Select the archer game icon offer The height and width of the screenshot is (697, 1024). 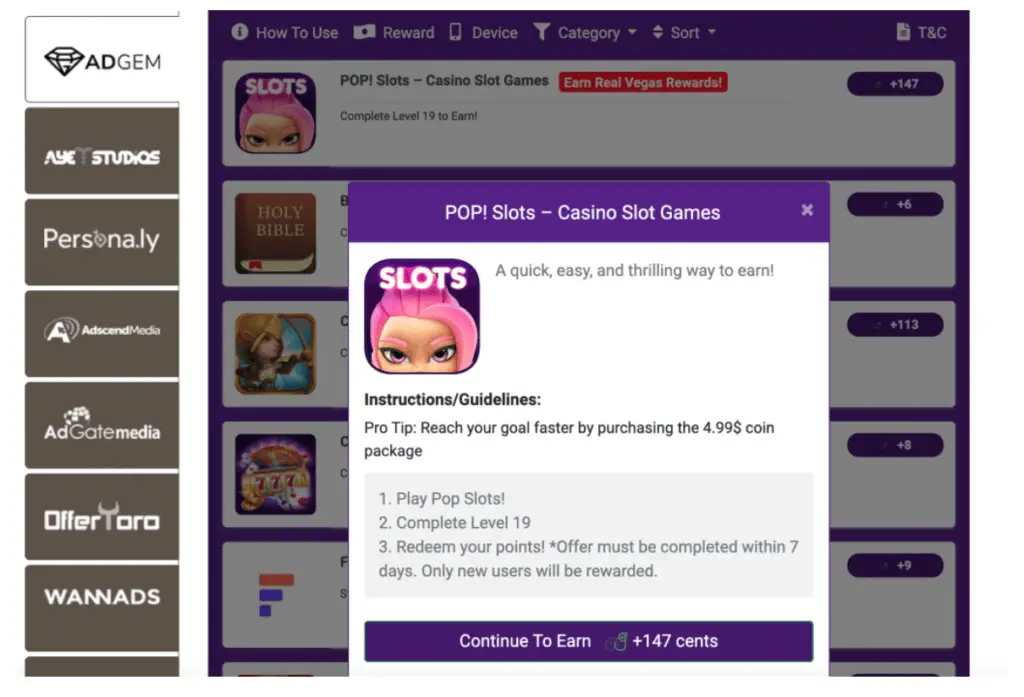coord(276,353)
